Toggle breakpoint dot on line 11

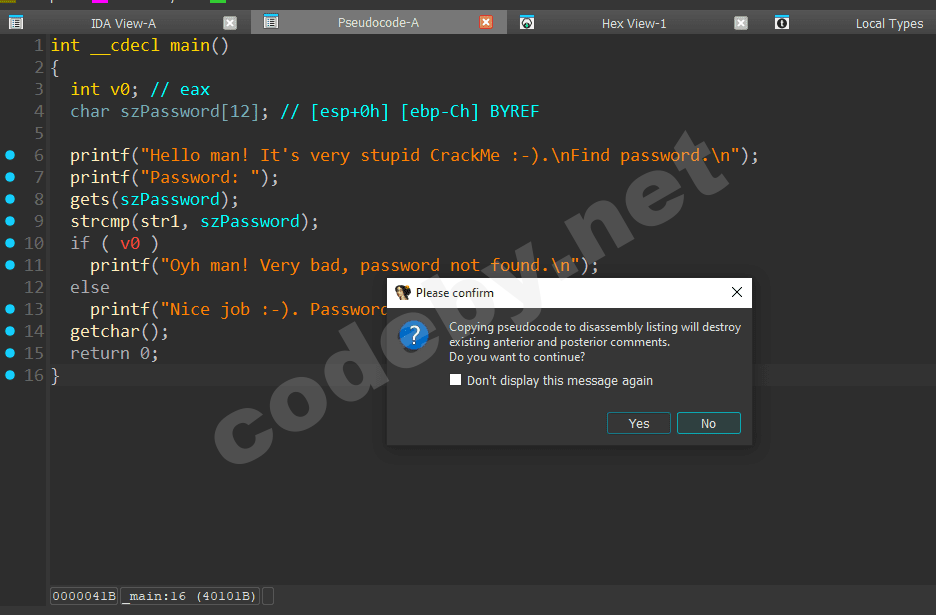point(10,265)
